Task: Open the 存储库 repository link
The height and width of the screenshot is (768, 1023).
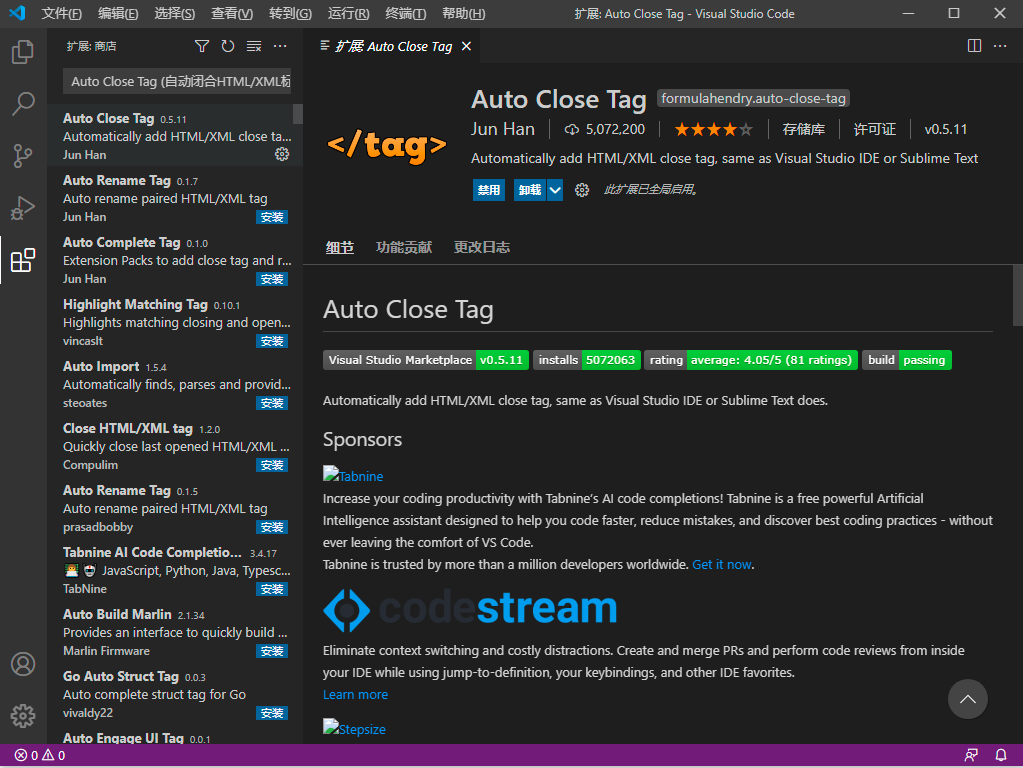Action: 804,129
